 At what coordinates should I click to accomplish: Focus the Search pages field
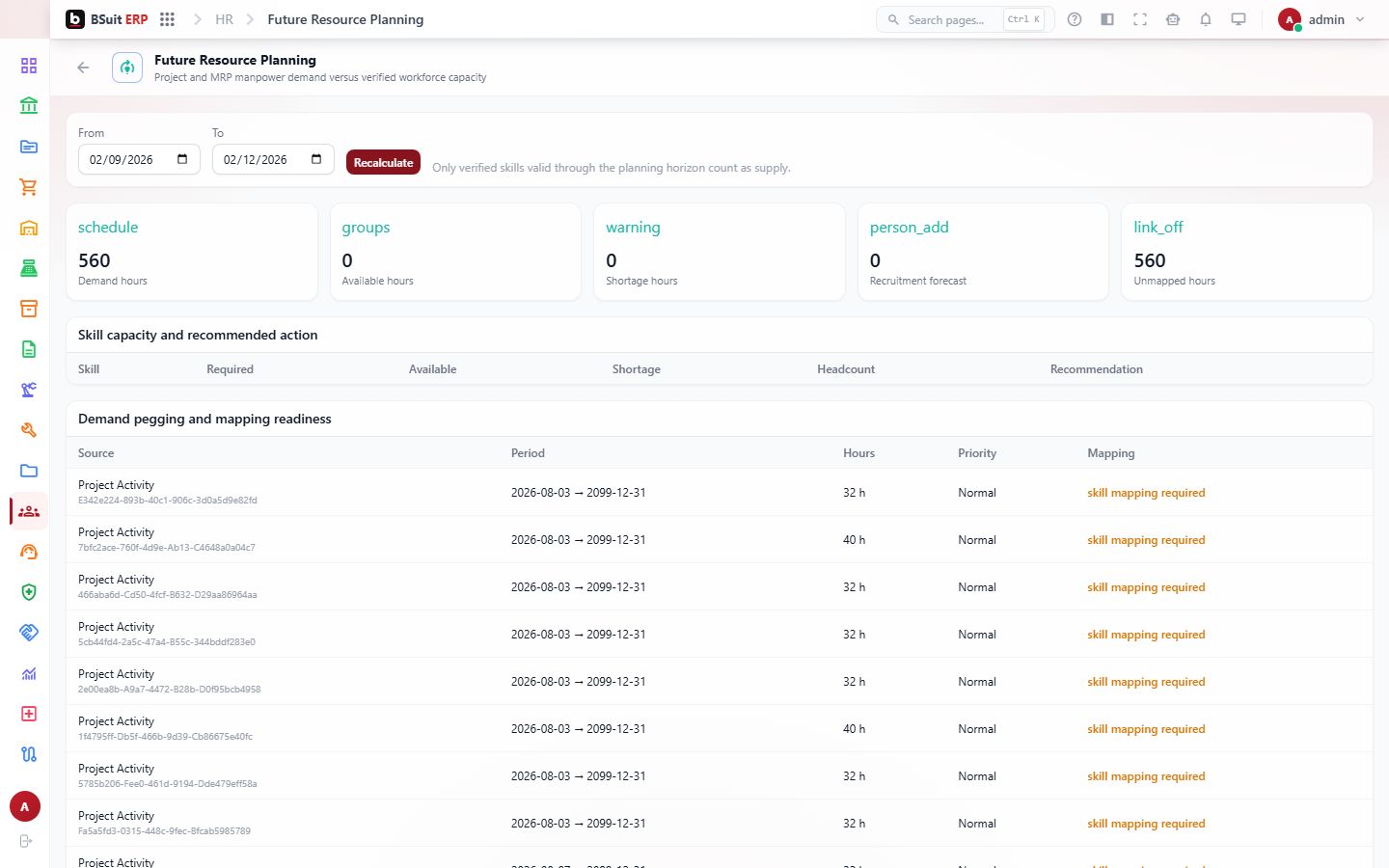[965, 19]
